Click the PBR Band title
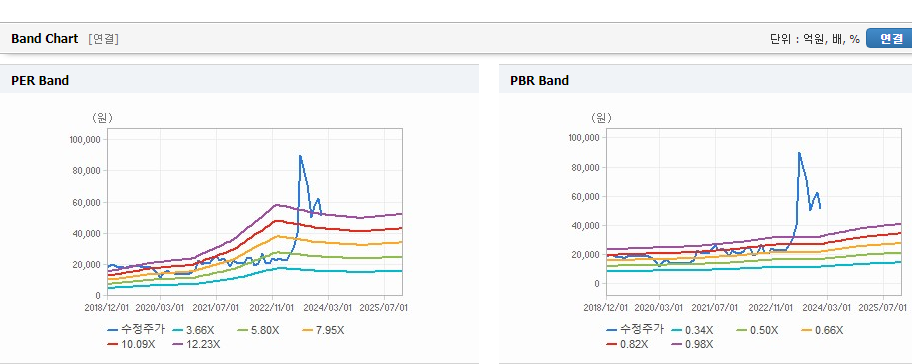 tap(539, 81)
